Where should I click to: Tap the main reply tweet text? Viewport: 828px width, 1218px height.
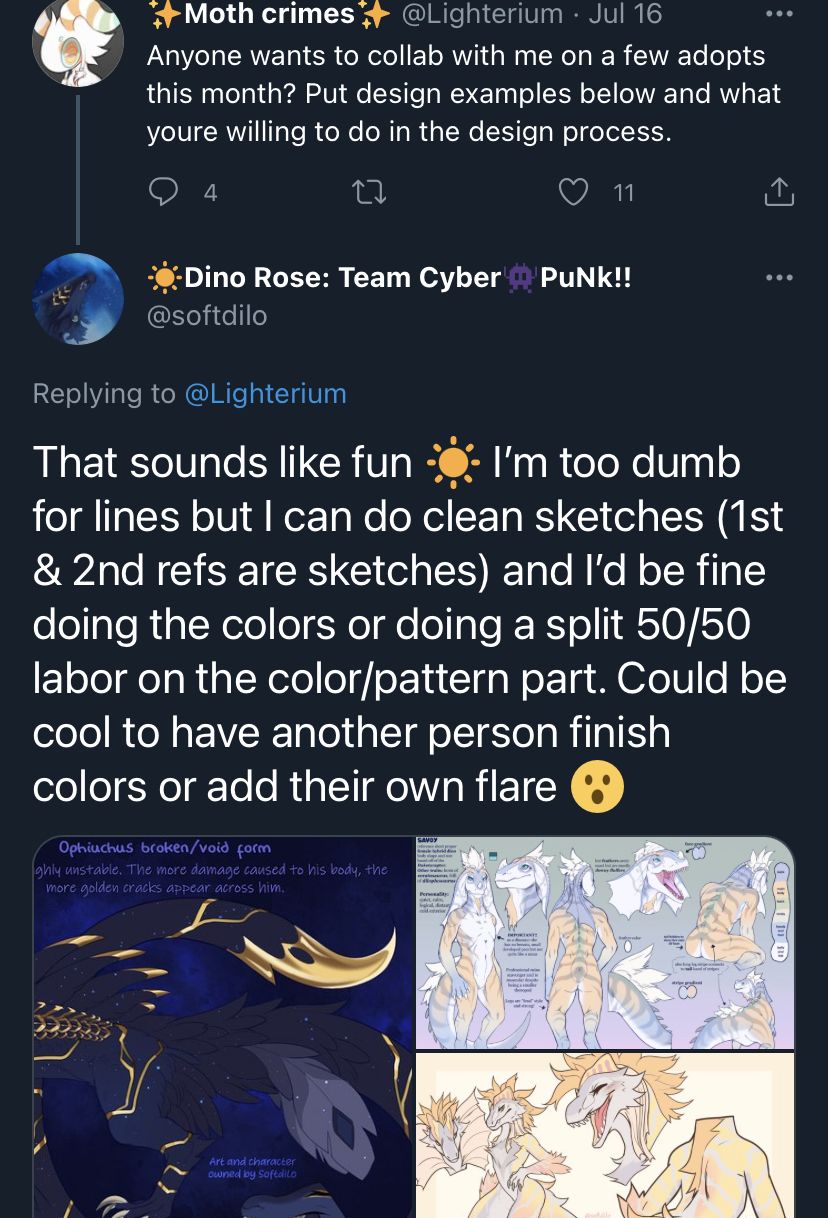(x=410, y=625)
